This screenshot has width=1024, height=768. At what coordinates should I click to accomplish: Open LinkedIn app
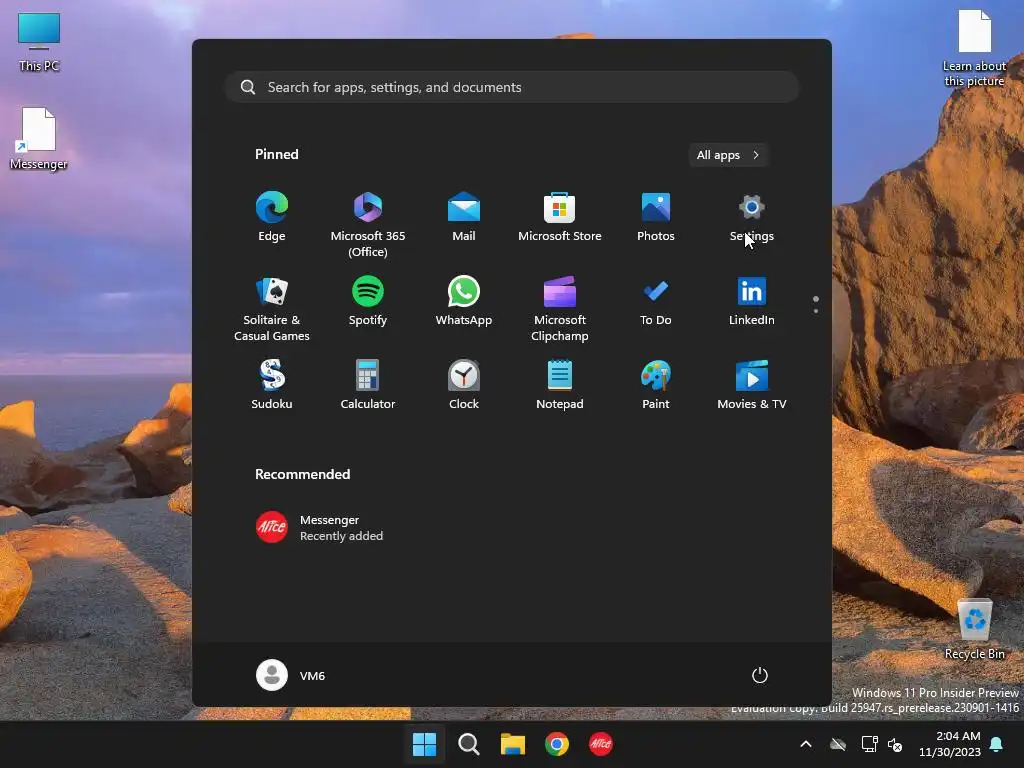tap(752, 301)
